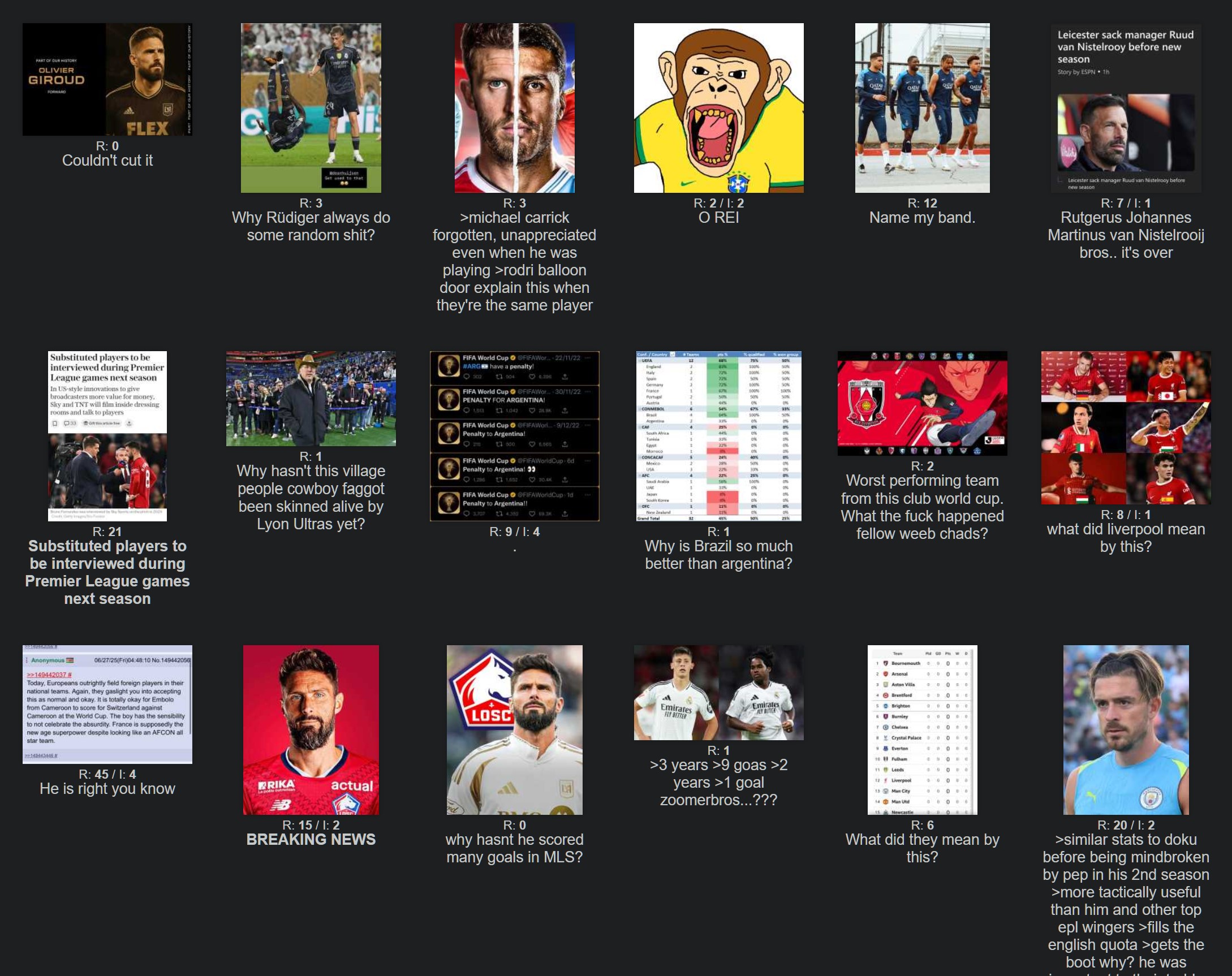Click the bold 'Substituted players to be interviewed' title
Image resolution: width=1232 pixels, height=976 pixels.
[107, 572]
